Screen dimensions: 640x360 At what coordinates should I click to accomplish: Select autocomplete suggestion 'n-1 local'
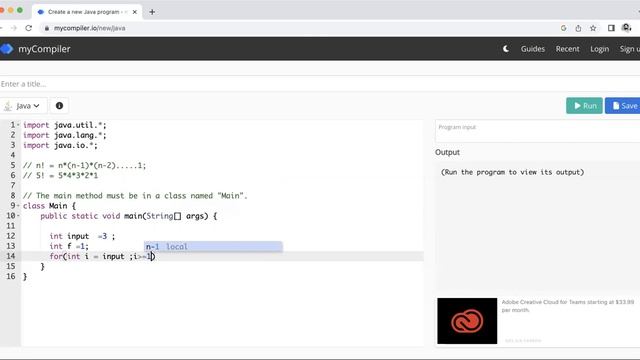213,247
